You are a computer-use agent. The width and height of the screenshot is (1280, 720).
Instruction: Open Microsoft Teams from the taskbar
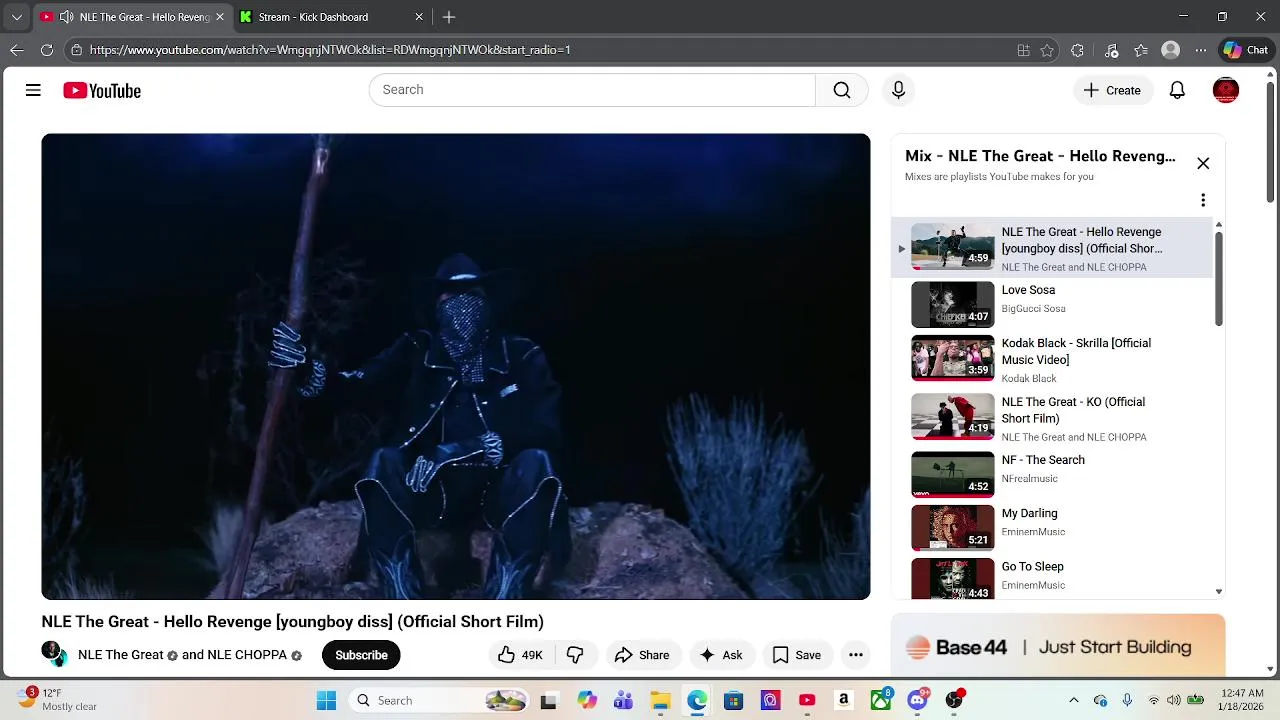point(623,701)
